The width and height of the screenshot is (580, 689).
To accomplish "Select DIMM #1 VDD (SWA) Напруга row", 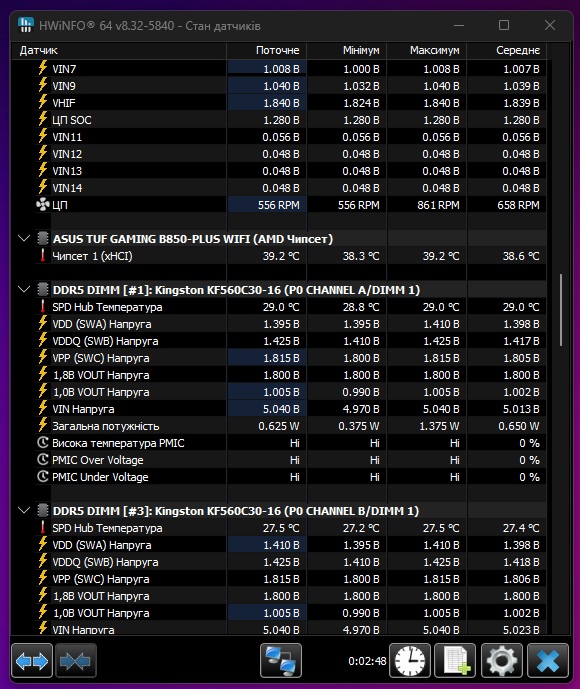I will pos(290,324).
